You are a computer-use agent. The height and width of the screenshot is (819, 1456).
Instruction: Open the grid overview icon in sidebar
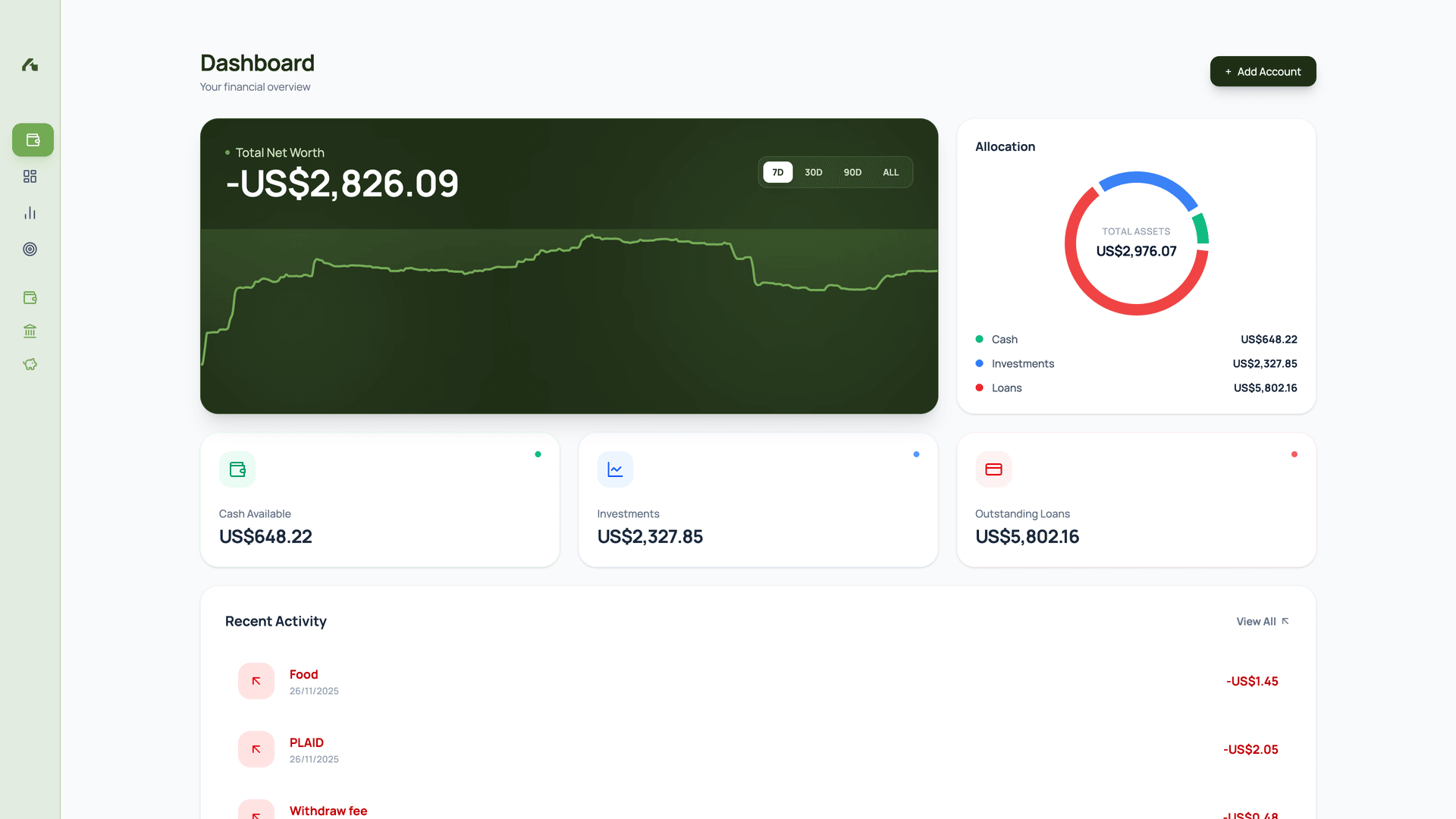coord(30,176)
